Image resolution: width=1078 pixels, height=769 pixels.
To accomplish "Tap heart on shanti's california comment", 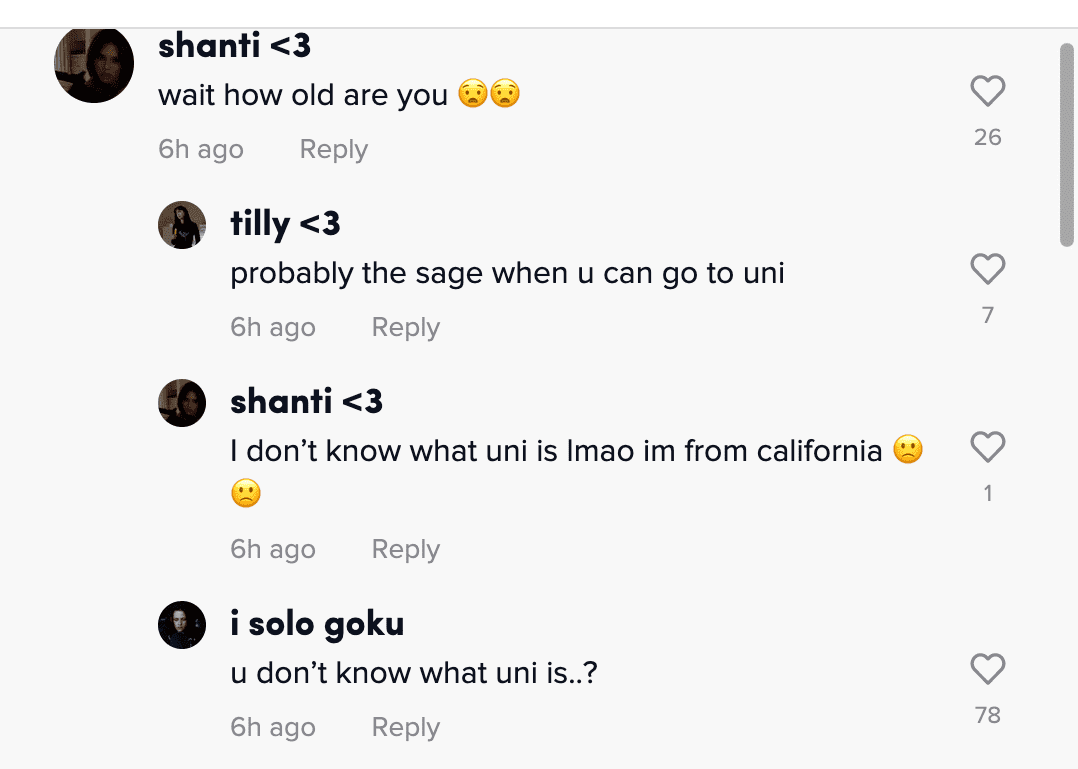I will [987, 447].
